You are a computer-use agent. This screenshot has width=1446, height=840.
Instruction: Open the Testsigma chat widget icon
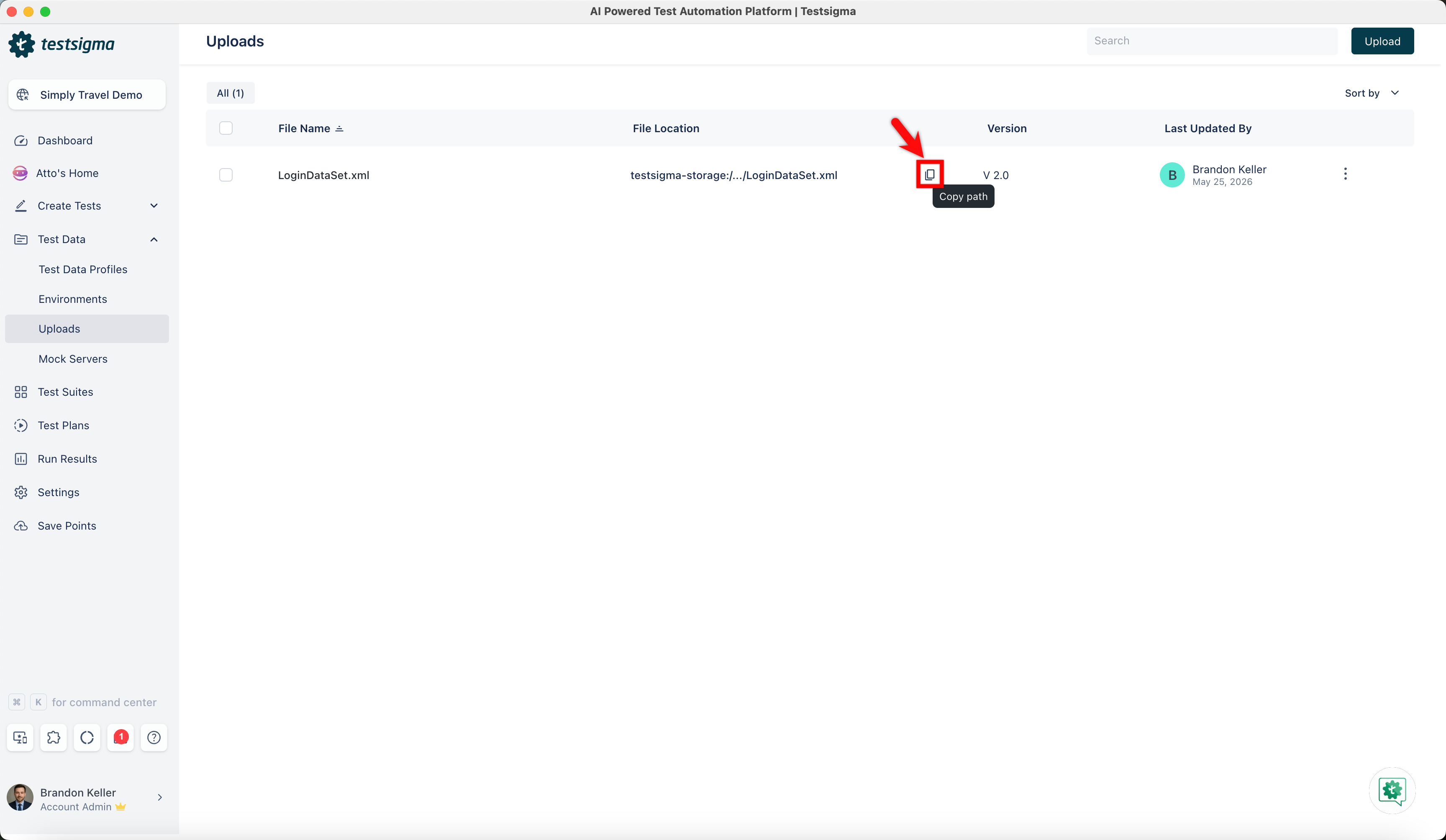[x=1392, y=791]
